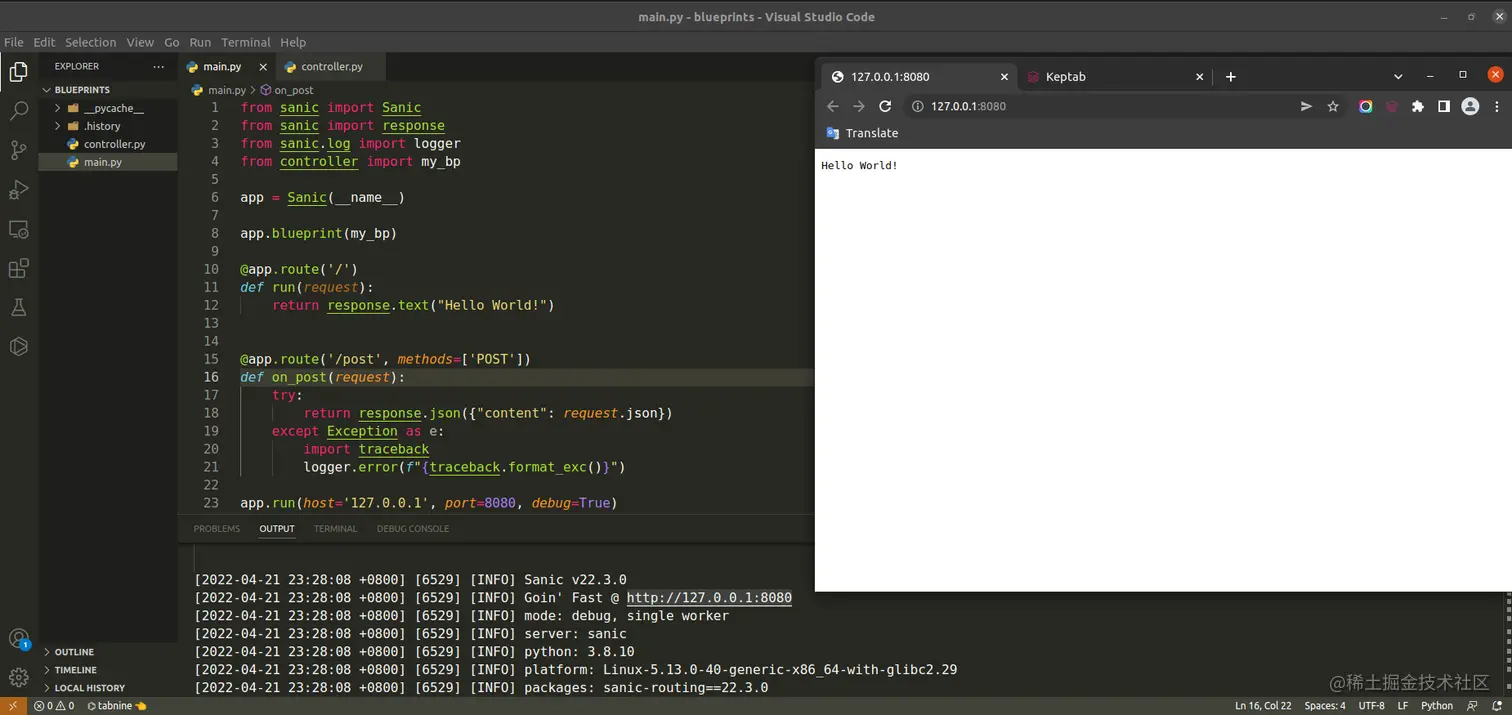The width and height of the screenshot is (1512, 715).
Task: Click the http://127.0.0.1:8080 link in output
Action: (x=709, y=598)
